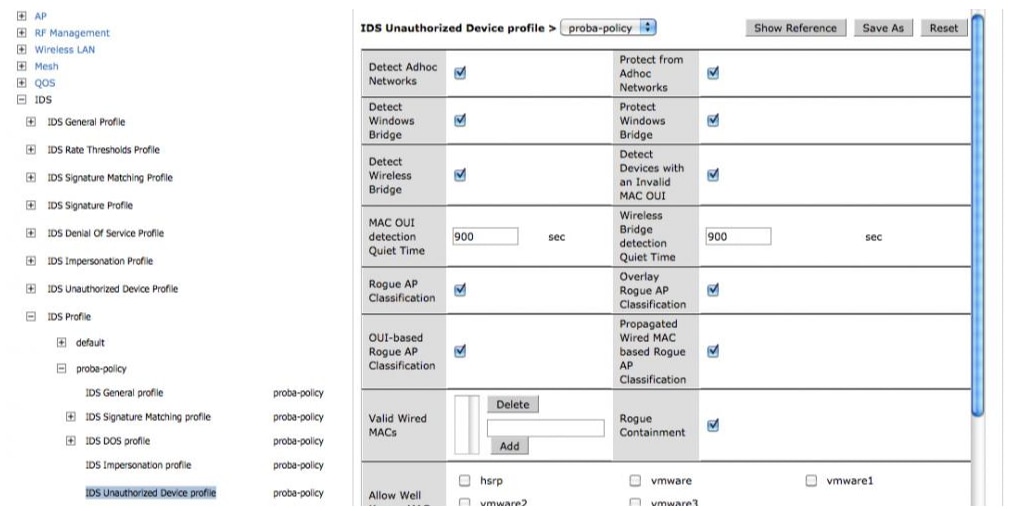Enable the hsrp well-known MAC checkbox
This screenshot has height=511, width=1012.
465,481
